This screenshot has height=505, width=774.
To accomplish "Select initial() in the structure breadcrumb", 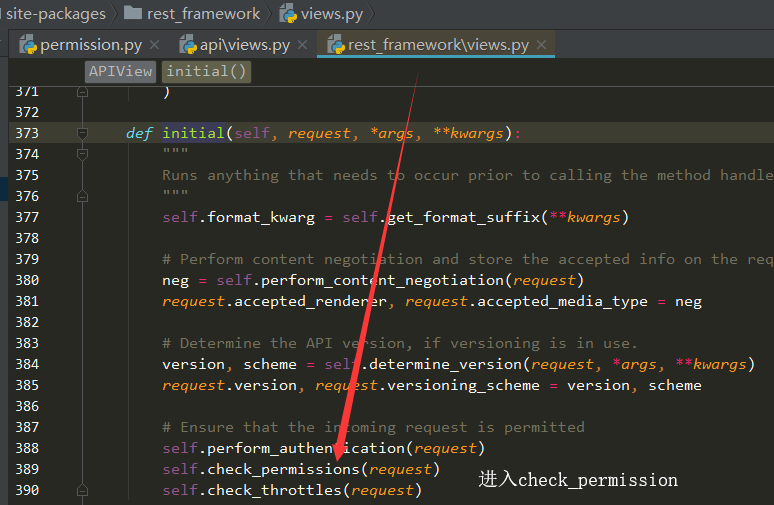I will pyautogui.click(x=206, y=72).
